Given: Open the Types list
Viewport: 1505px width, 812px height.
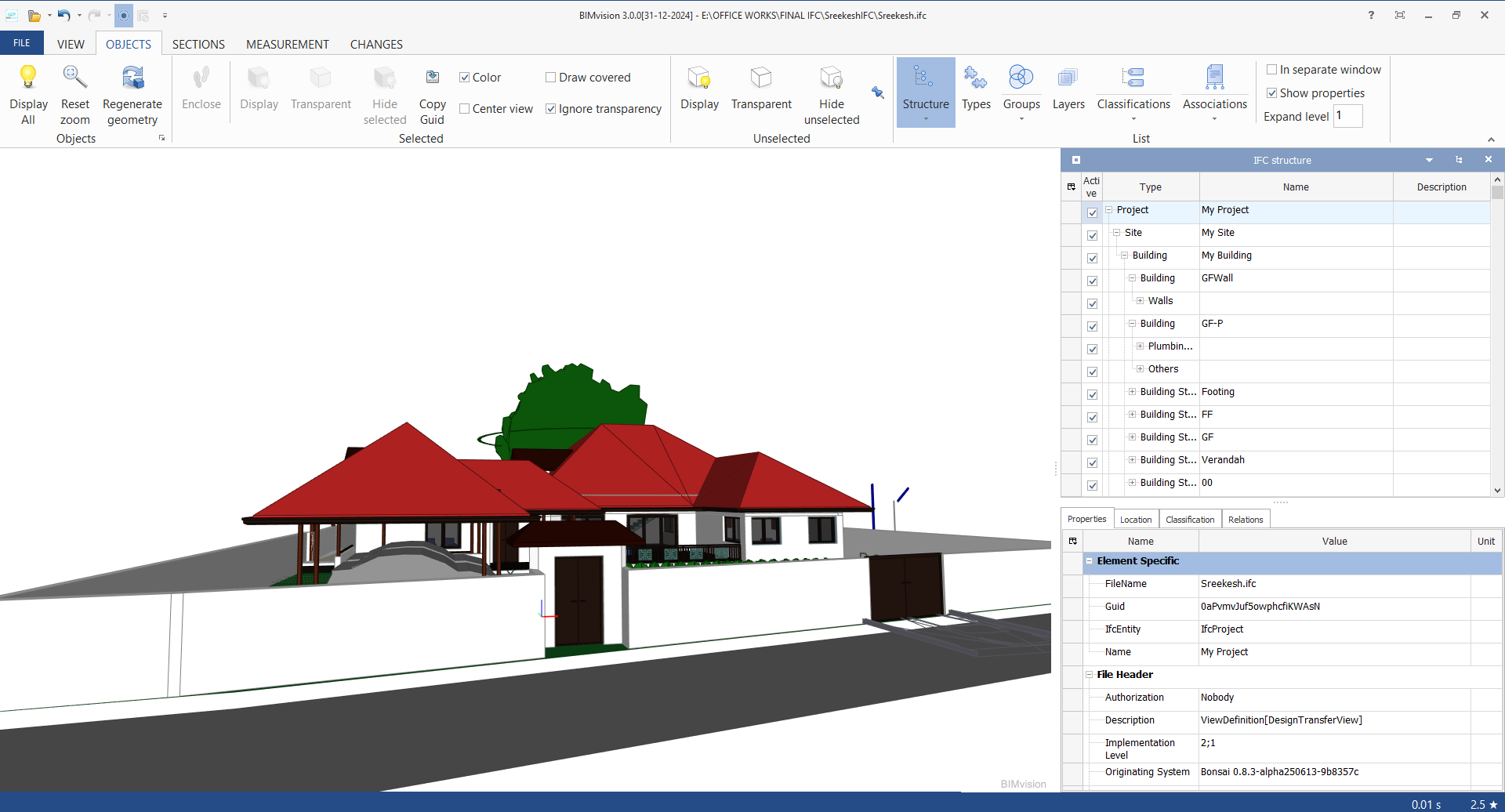Looking at the screenshot, I should coord(976,88).
